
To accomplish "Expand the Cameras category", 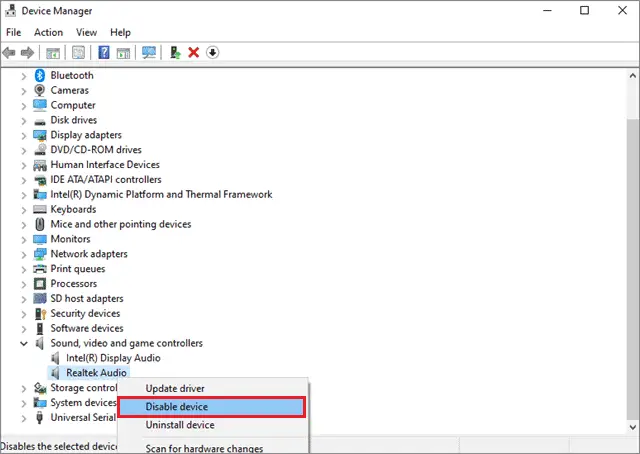I will [x=24, y=91].
